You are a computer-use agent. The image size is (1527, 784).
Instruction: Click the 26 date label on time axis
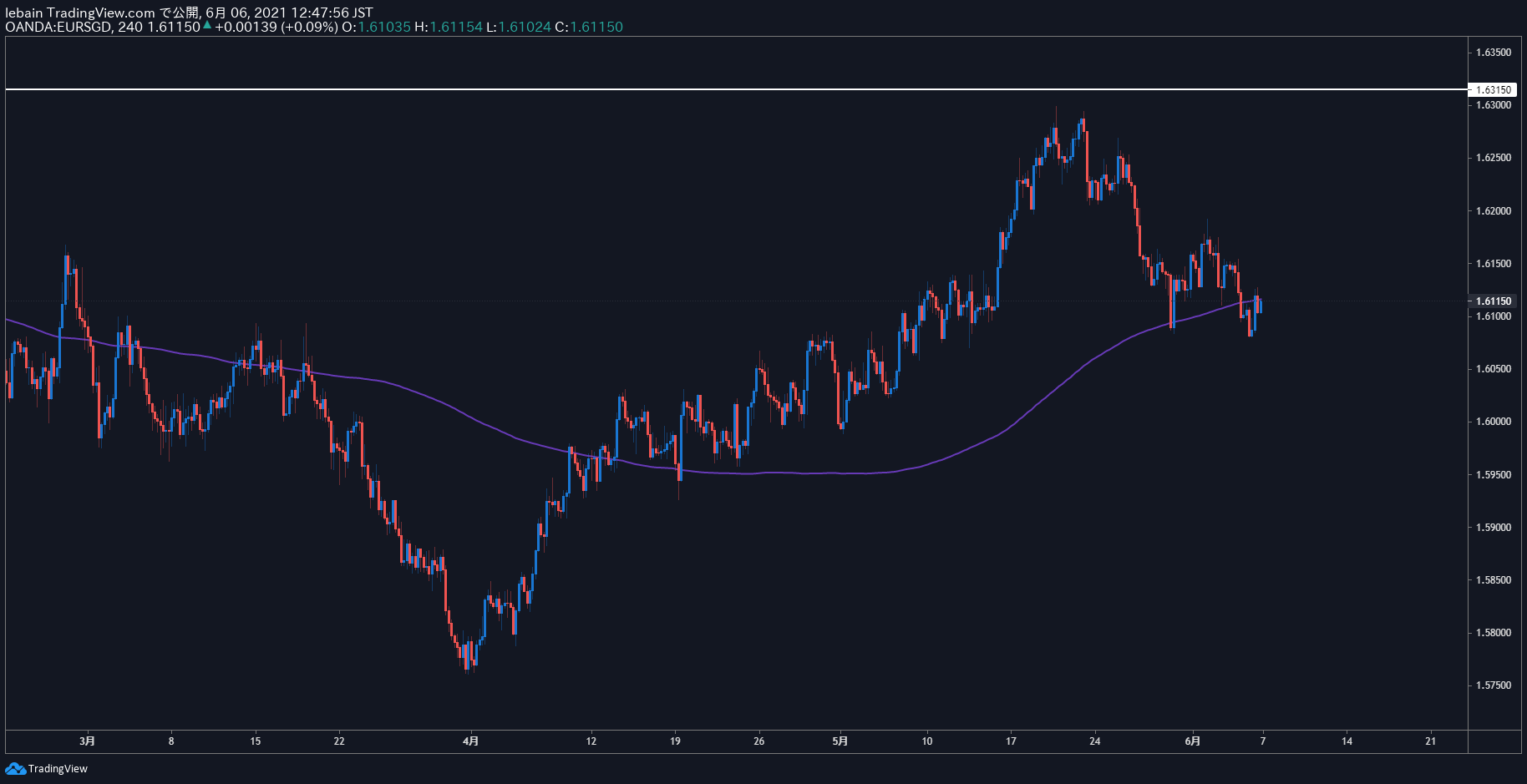pos(758,741)
